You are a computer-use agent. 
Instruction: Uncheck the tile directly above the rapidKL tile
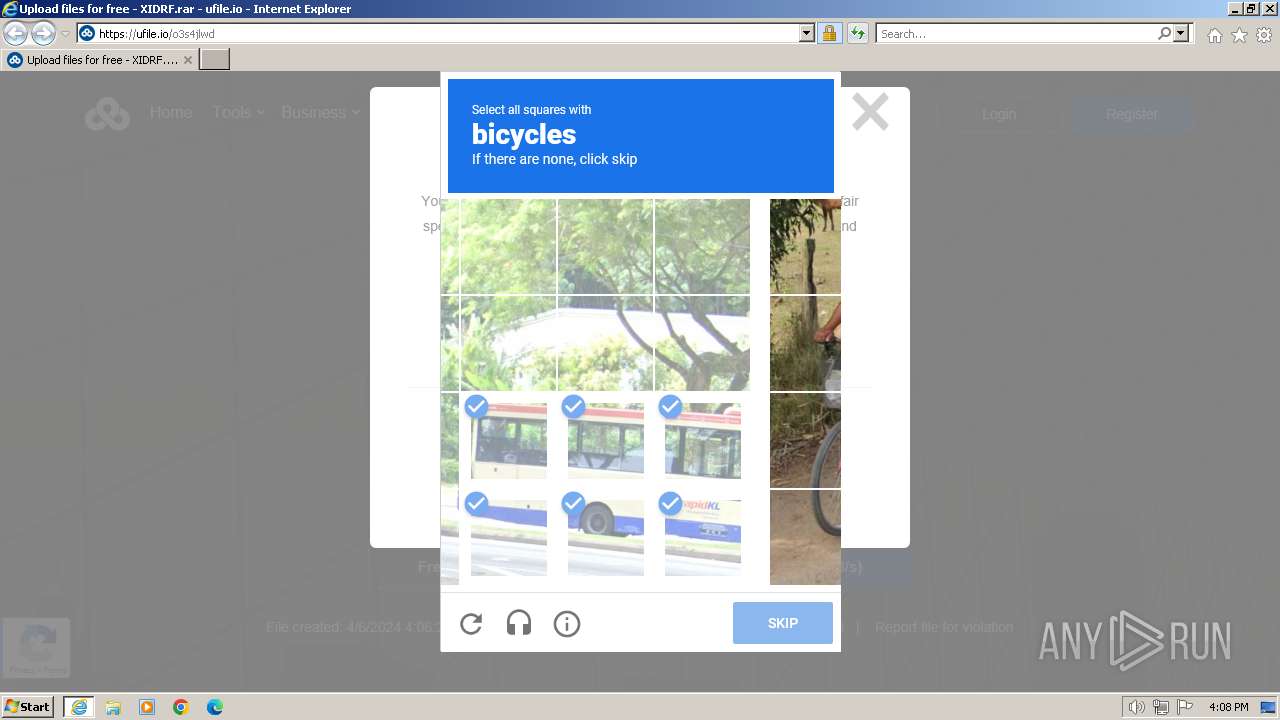[703, 440]
